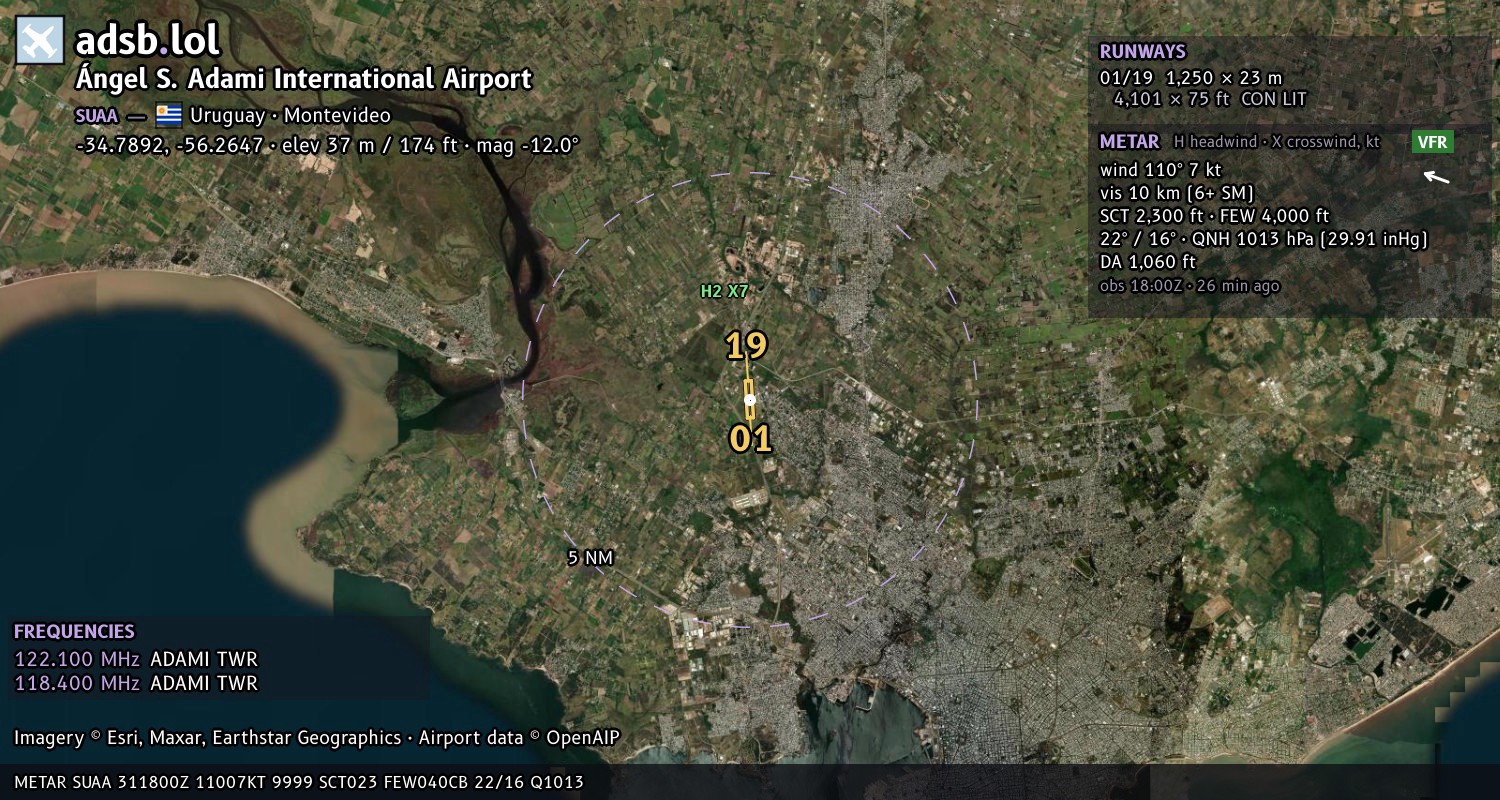Image resolution: width=1500 pixels, height=800 pixels.
Task: Click the H headwind · X crosswind legend
Action: 1277,142
